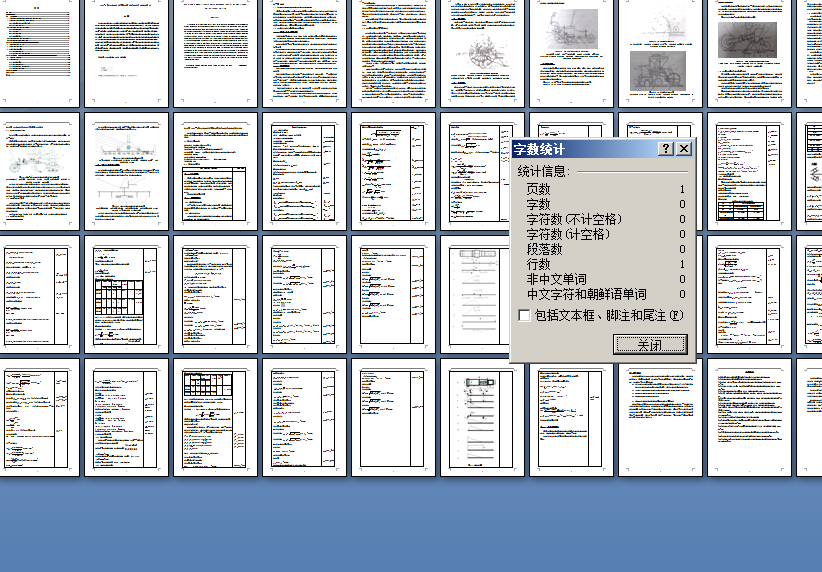Image resolution: width=822 pixels, height=572 pixels.
Task: Click the 字符数(不计空格) label
Action: (x=574, y=219)
